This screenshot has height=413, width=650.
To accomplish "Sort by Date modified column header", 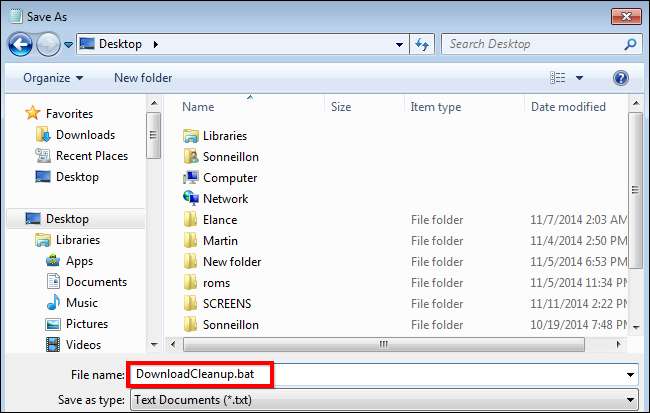I will pos(568,107).
